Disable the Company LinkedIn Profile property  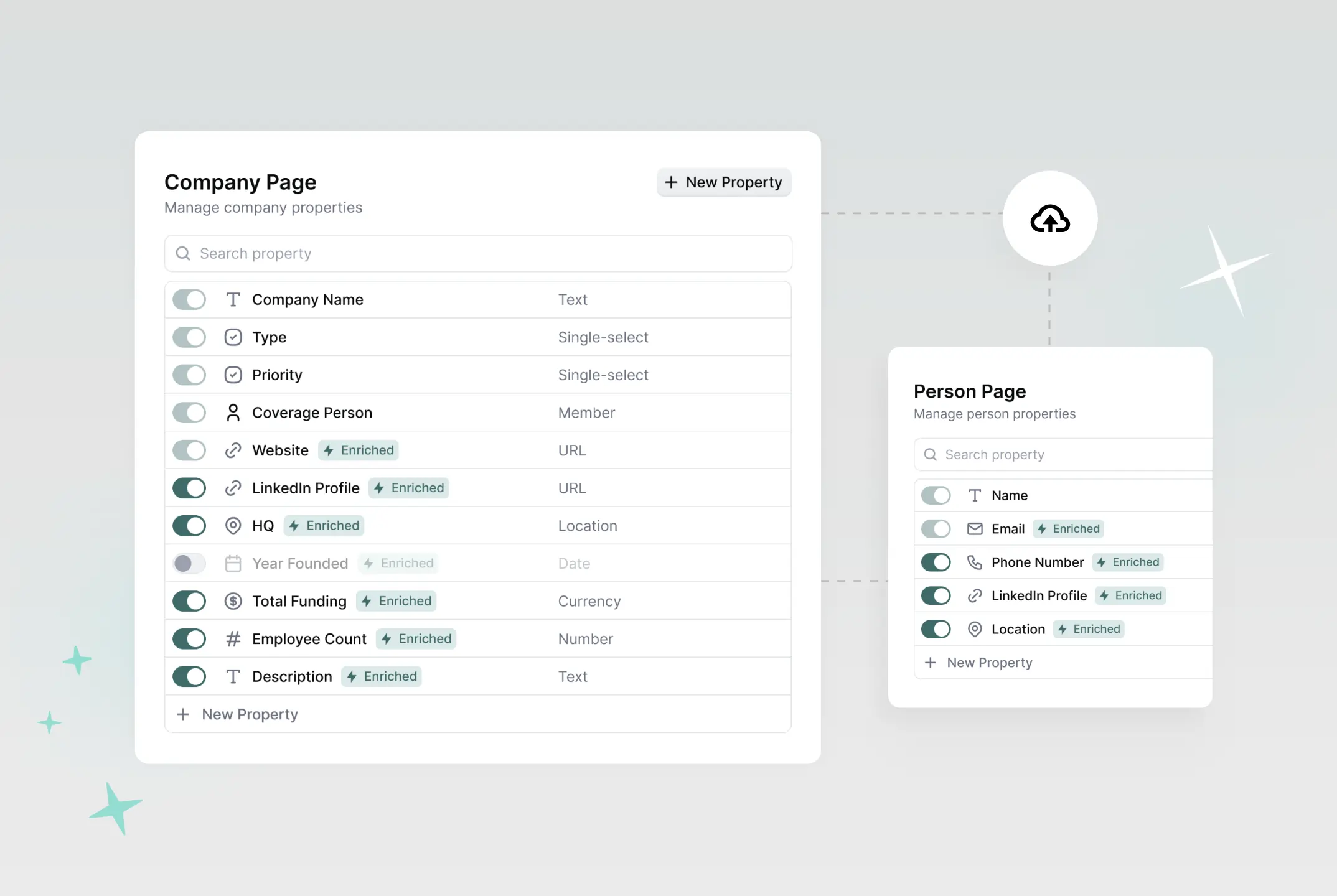[189, 488]
